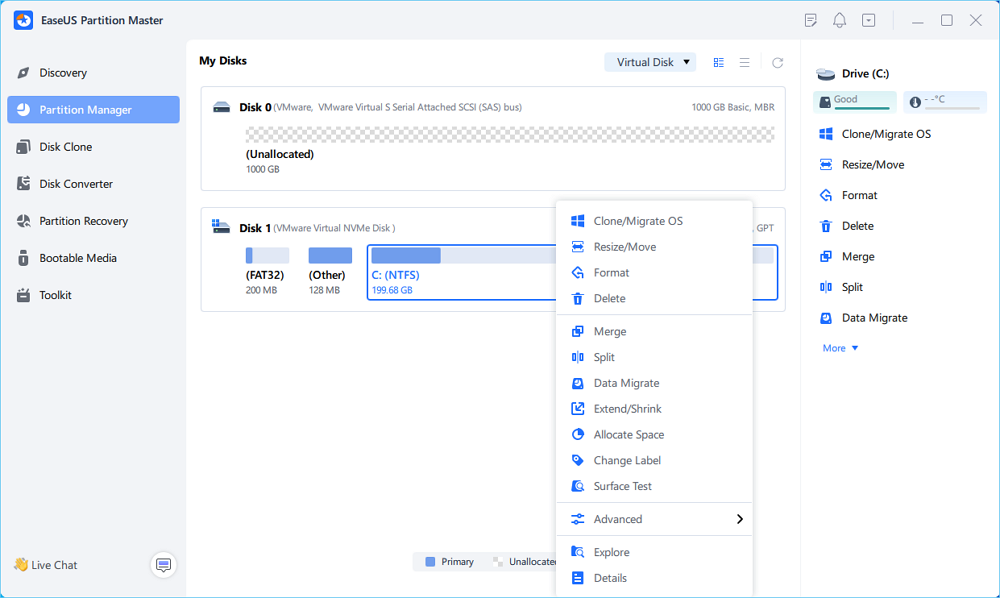Screen dimensions: 1000x598
Task: Open Partition Recovery in sidebar
Action: (83, 221)
